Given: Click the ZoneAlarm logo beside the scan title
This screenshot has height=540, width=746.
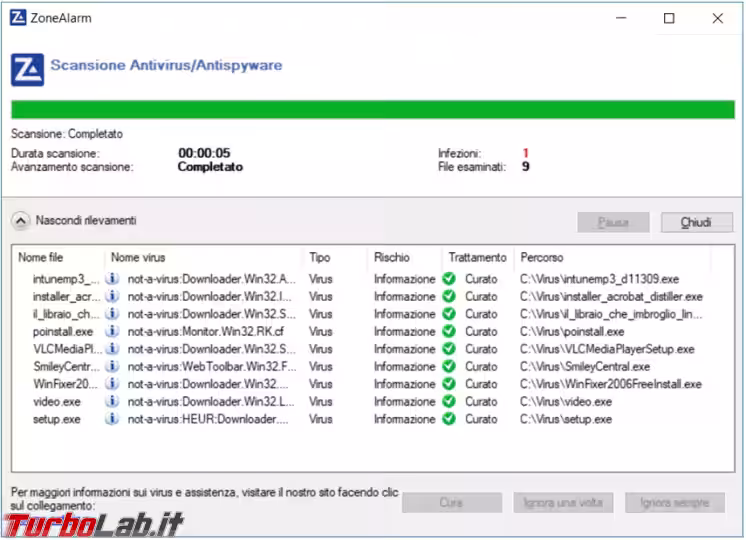Looking at the screenshot, I should tap(28, 69).
